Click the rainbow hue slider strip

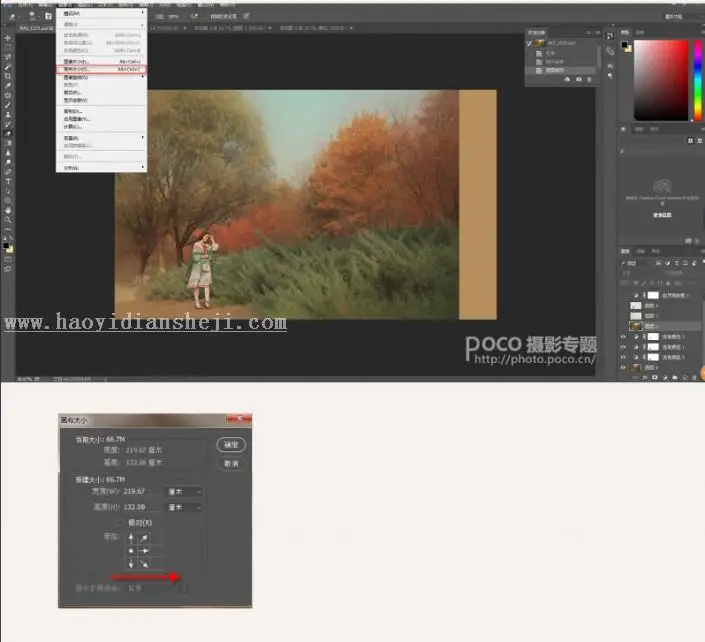(698, 80)
